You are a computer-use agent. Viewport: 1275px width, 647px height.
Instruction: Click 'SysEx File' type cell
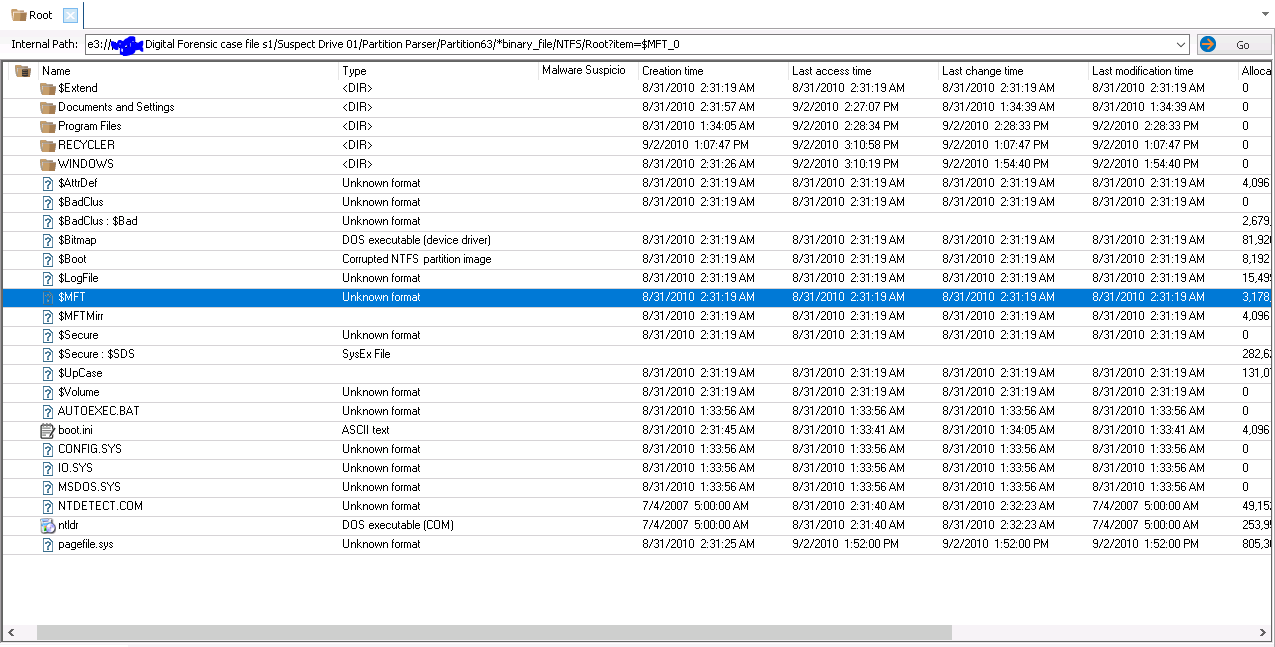click(366, 354)
